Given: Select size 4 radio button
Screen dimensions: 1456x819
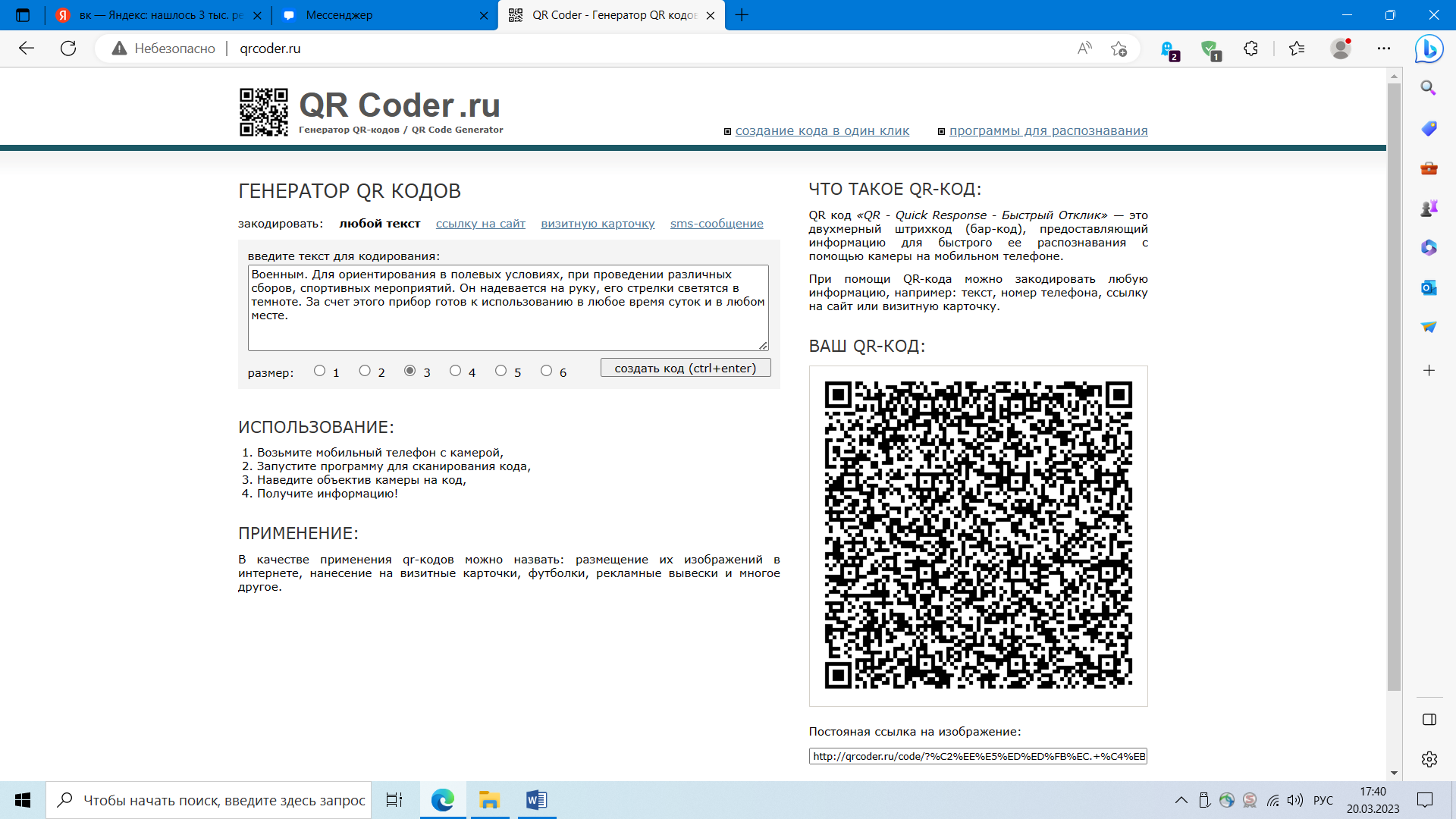Looking at the screenshot, I should [456, 371].
